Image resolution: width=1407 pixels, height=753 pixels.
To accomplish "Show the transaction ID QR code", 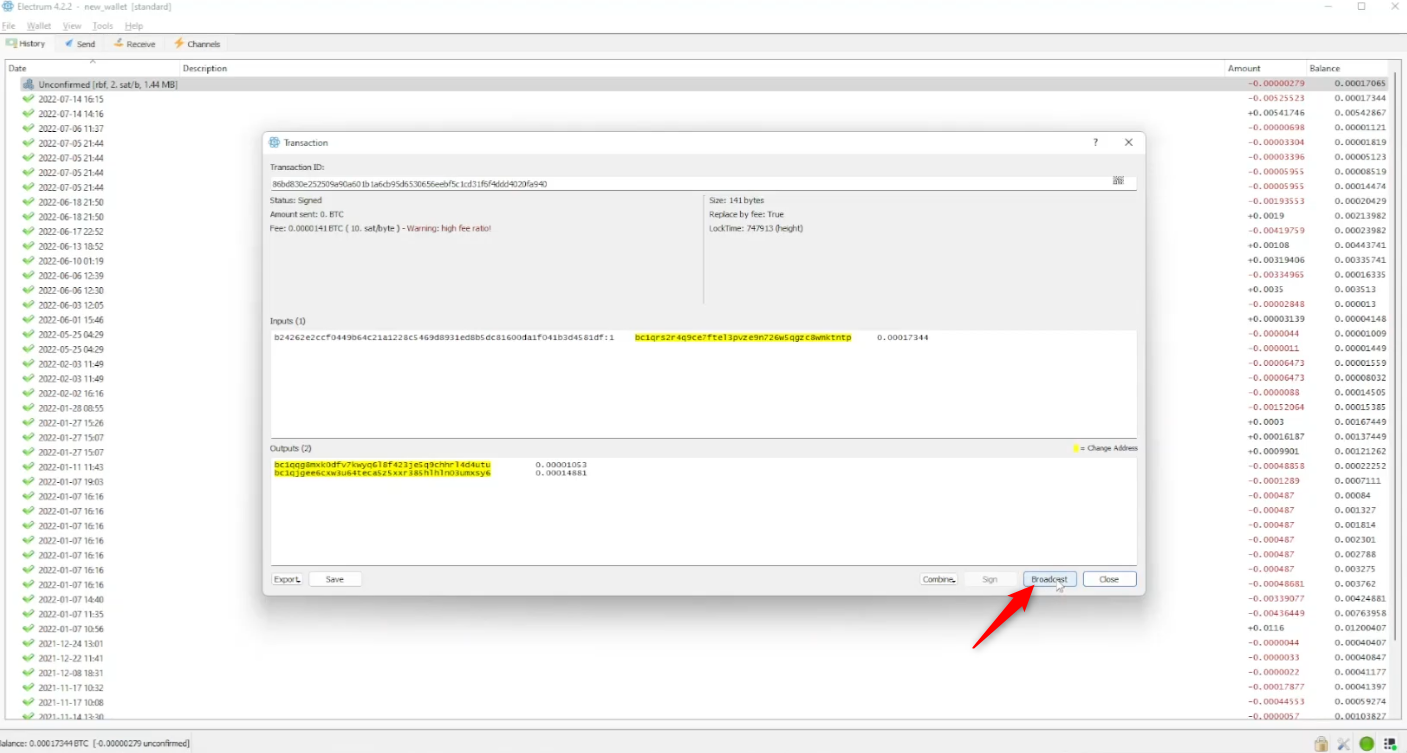I will pos(1118,181).
